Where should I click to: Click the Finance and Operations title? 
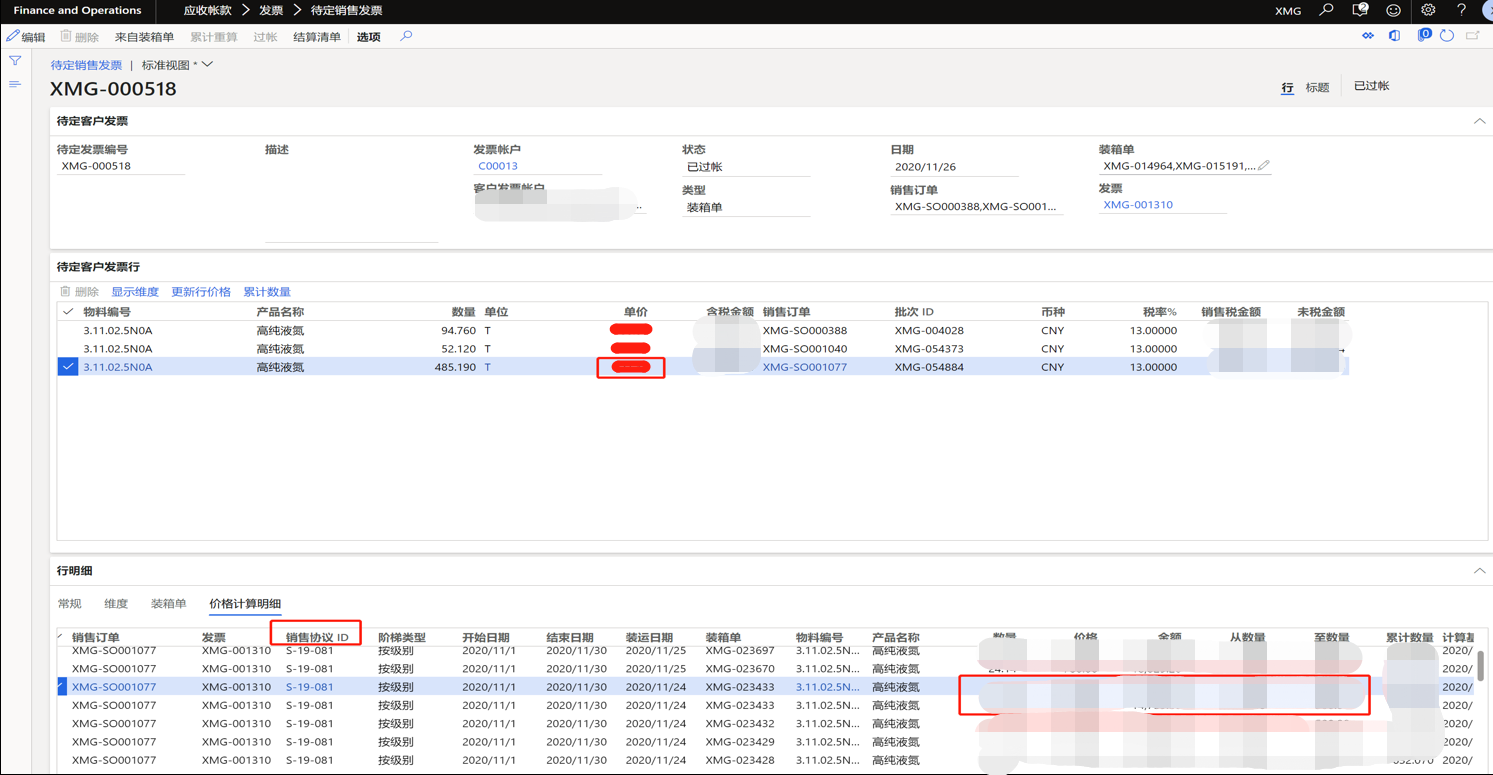pyautogui.click(x=77, y=11)
